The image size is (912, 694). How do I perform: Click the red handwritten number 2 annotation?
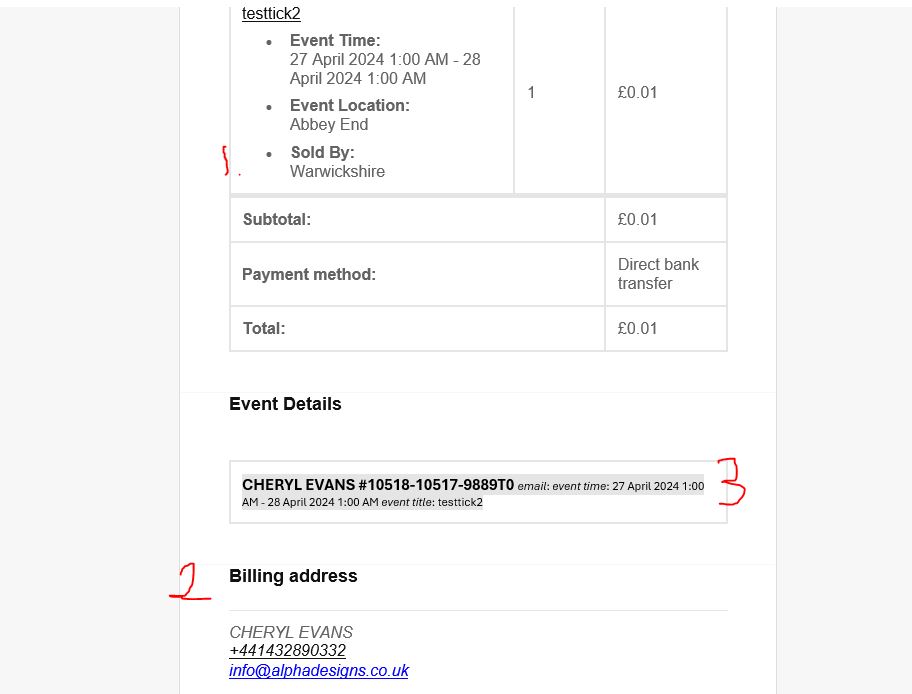[190, 581]
